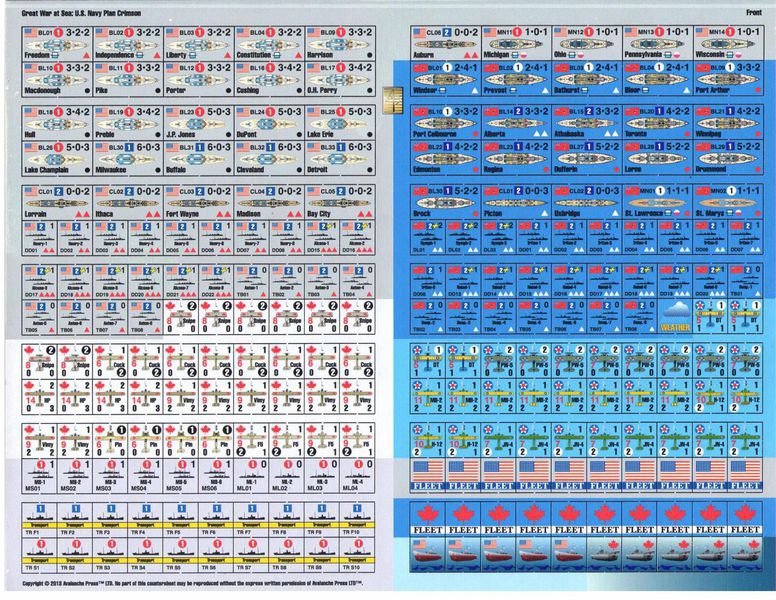Select the MS01 minesweeper counter
The width and height of the screenshot is (776, 600).
pos(40,475)
